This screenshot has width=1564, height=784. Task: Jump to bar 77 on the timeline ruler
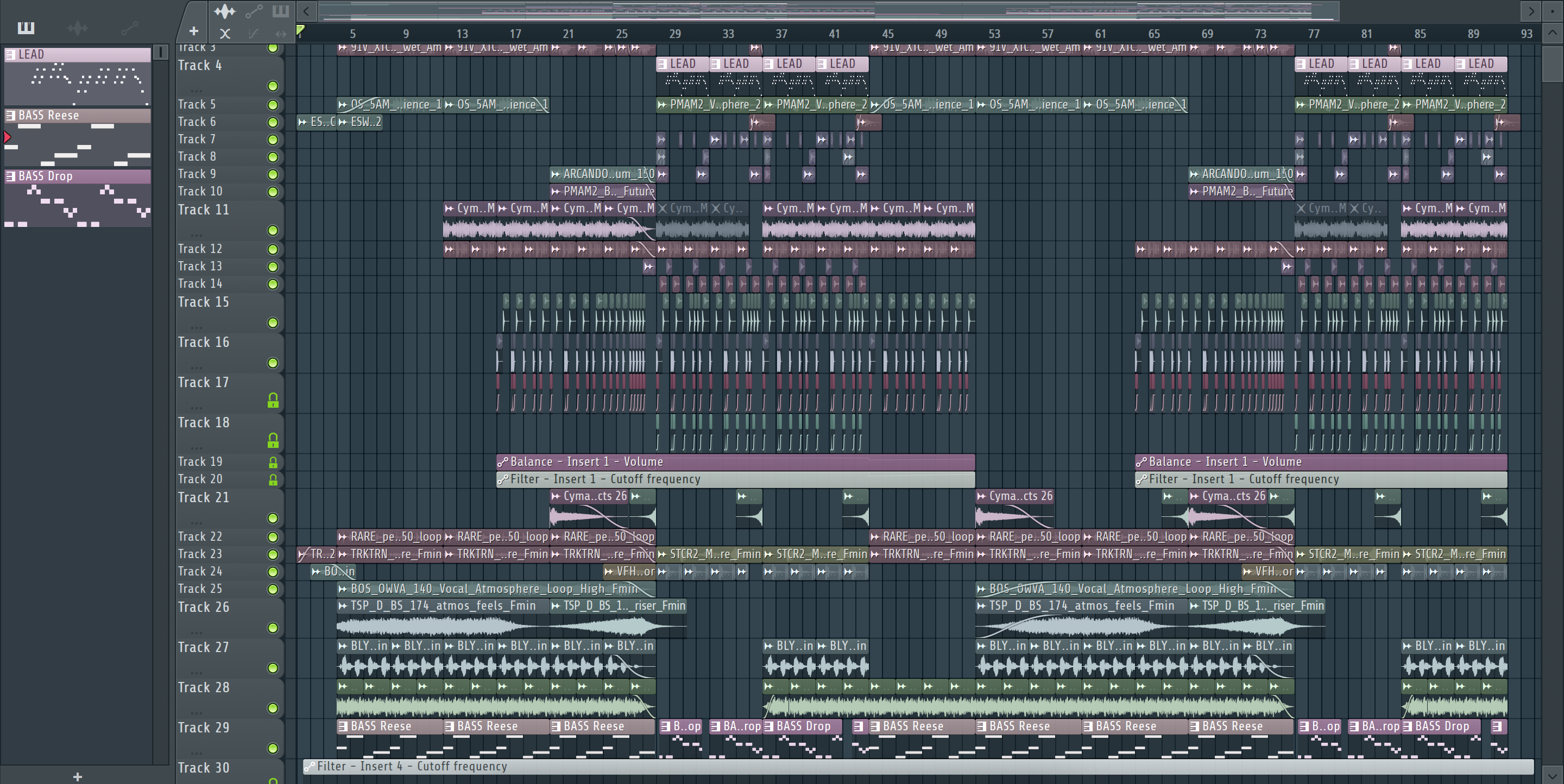coord(1314,34)
